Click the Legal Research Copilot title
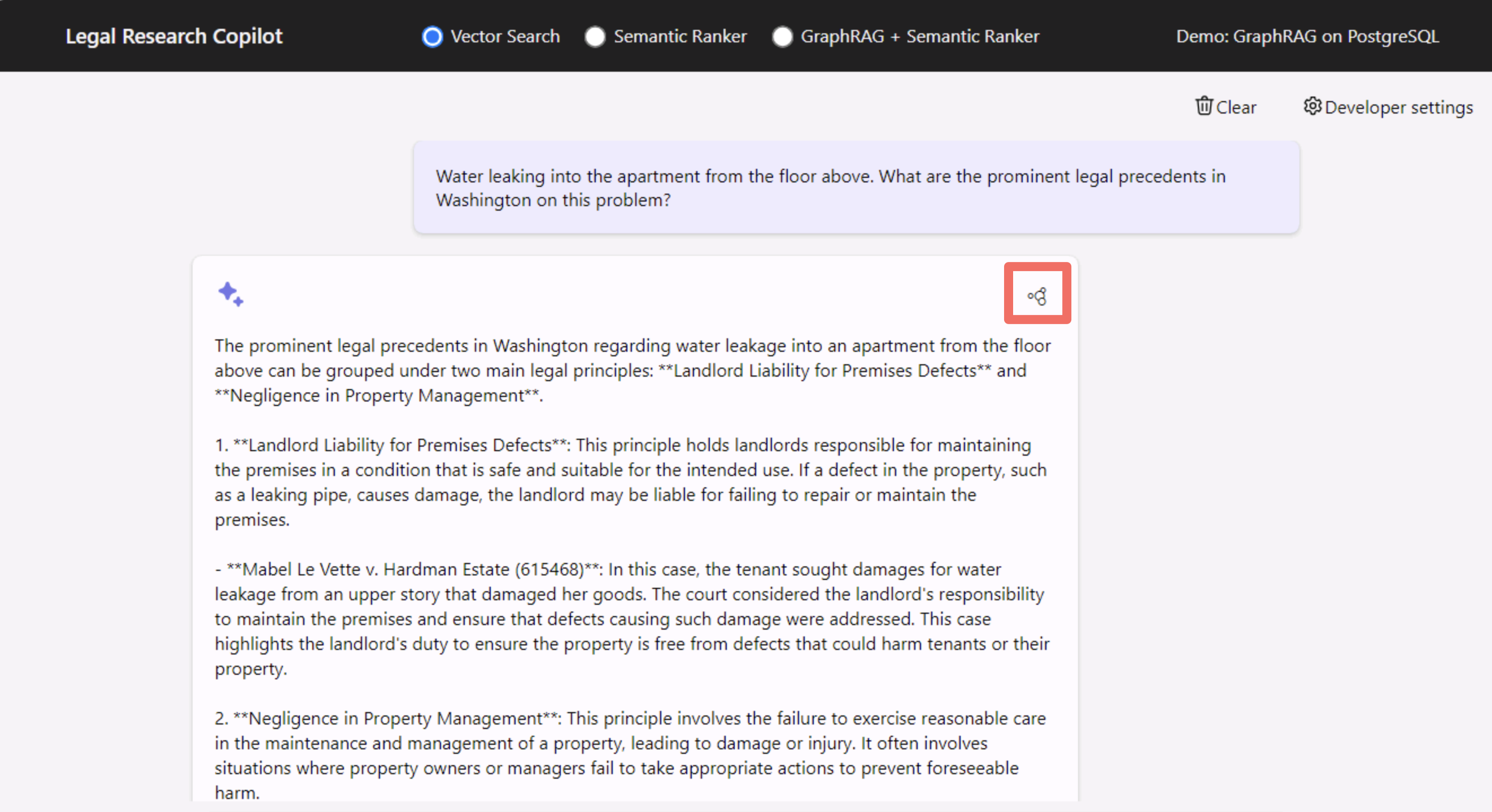The width and height of the screenshot is (1492, 812). 174,36
